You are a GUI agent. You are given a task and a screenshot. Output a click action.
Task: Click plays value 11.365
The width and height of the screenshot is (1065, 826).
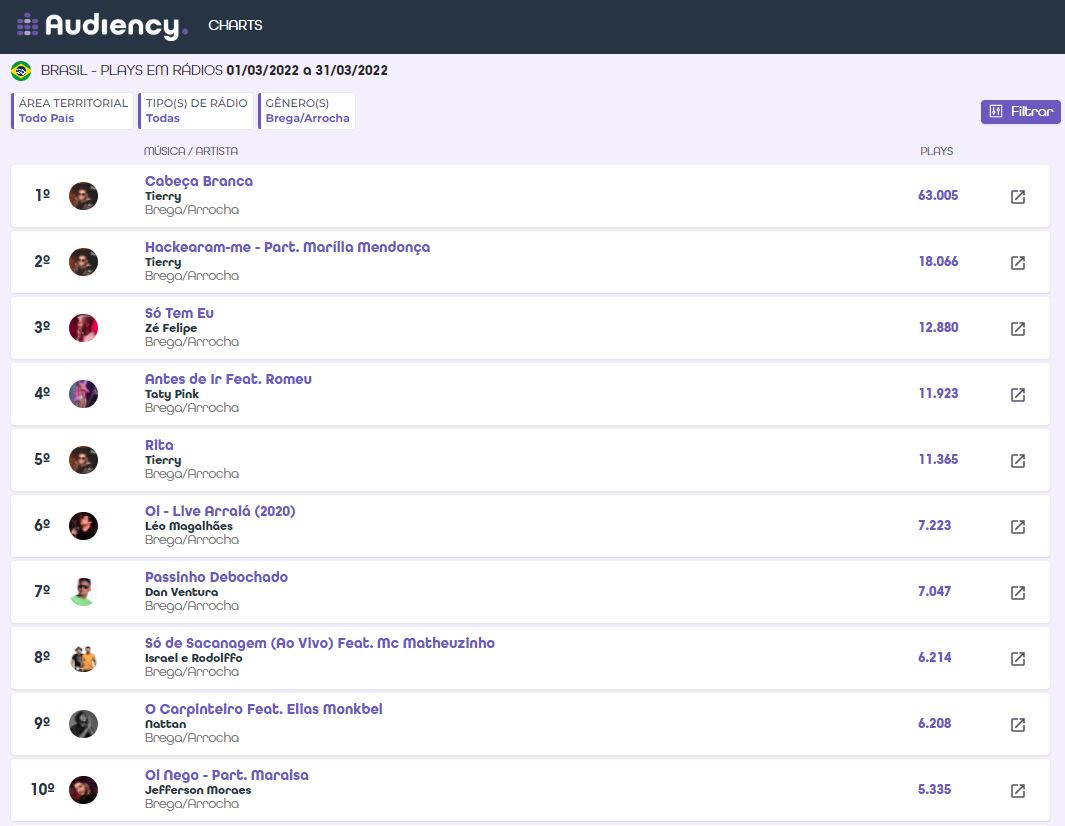coord(939,459)
